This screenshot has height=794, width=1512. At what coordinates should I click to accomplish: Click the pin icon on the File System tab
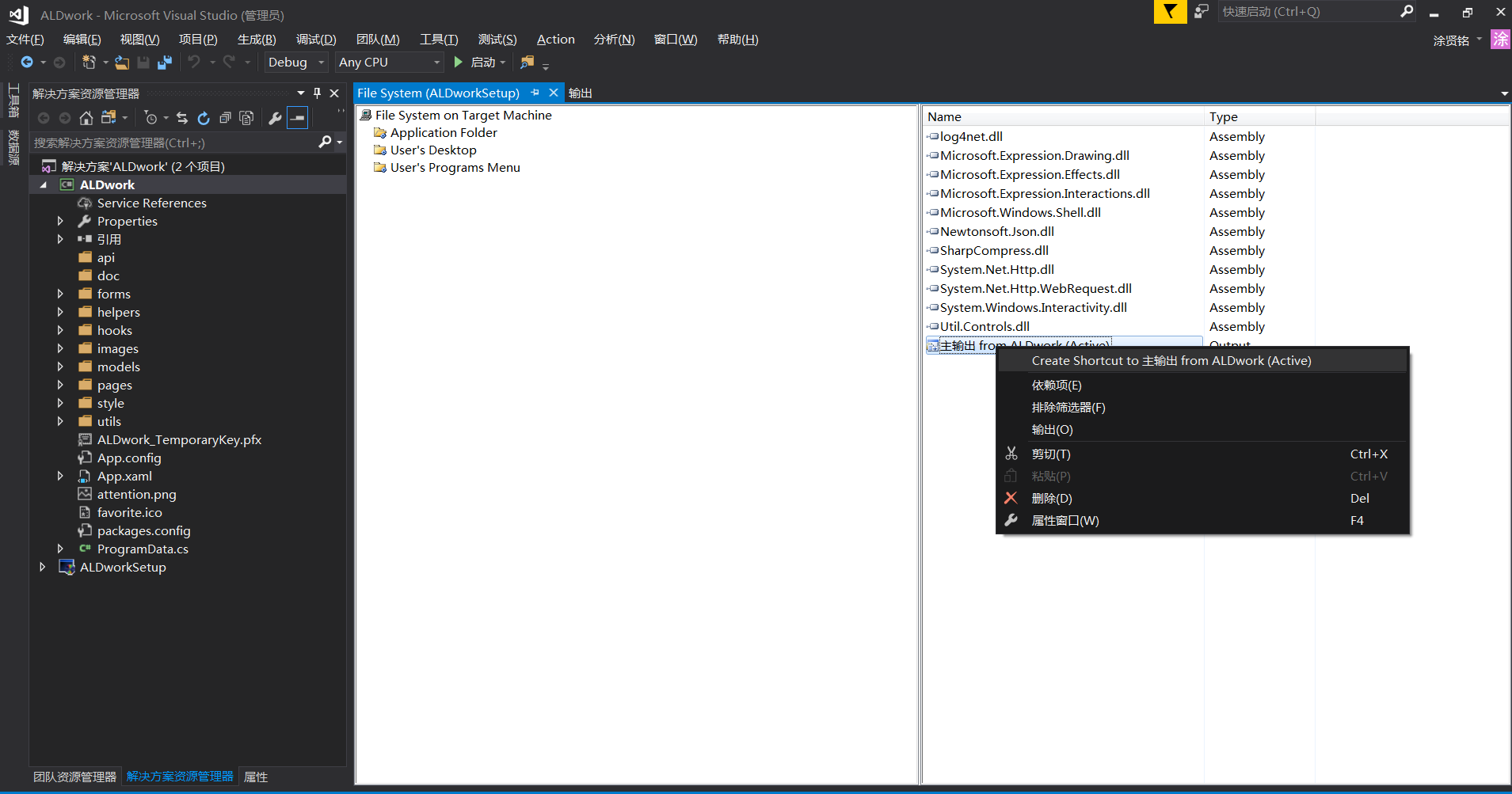coord(535,93)
